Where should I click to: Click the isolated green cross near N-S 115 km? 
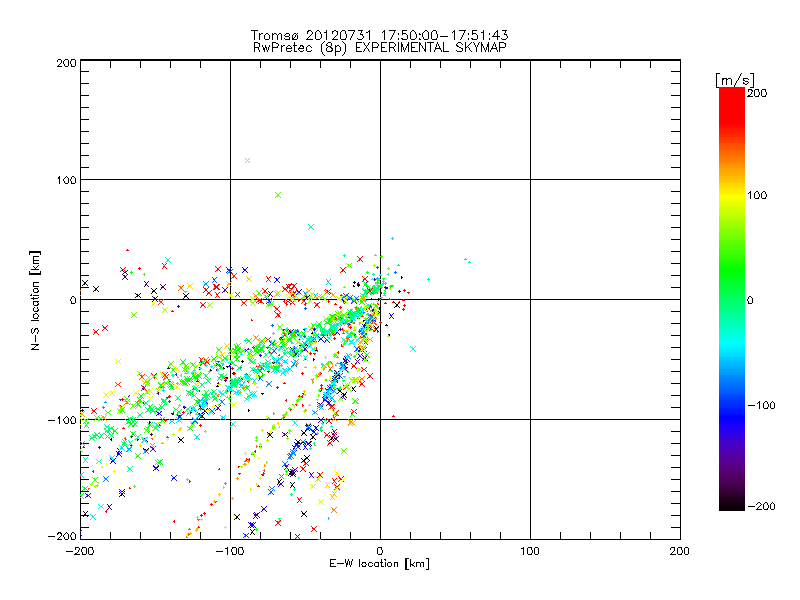[x=248, y=161]
